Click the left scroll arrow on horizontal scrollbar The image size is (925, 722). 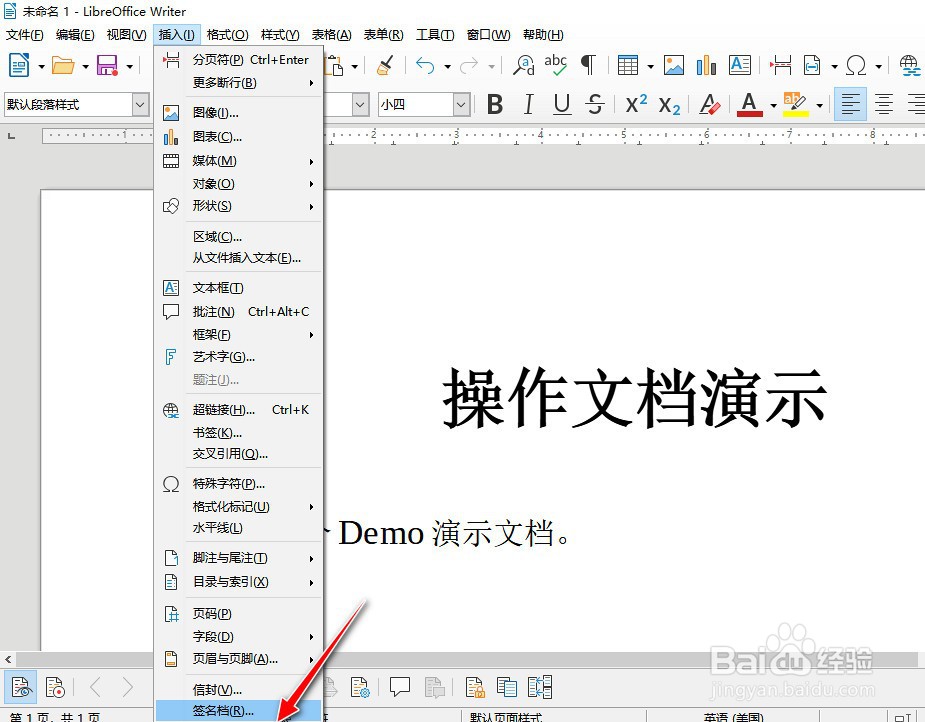click(8, 659)
